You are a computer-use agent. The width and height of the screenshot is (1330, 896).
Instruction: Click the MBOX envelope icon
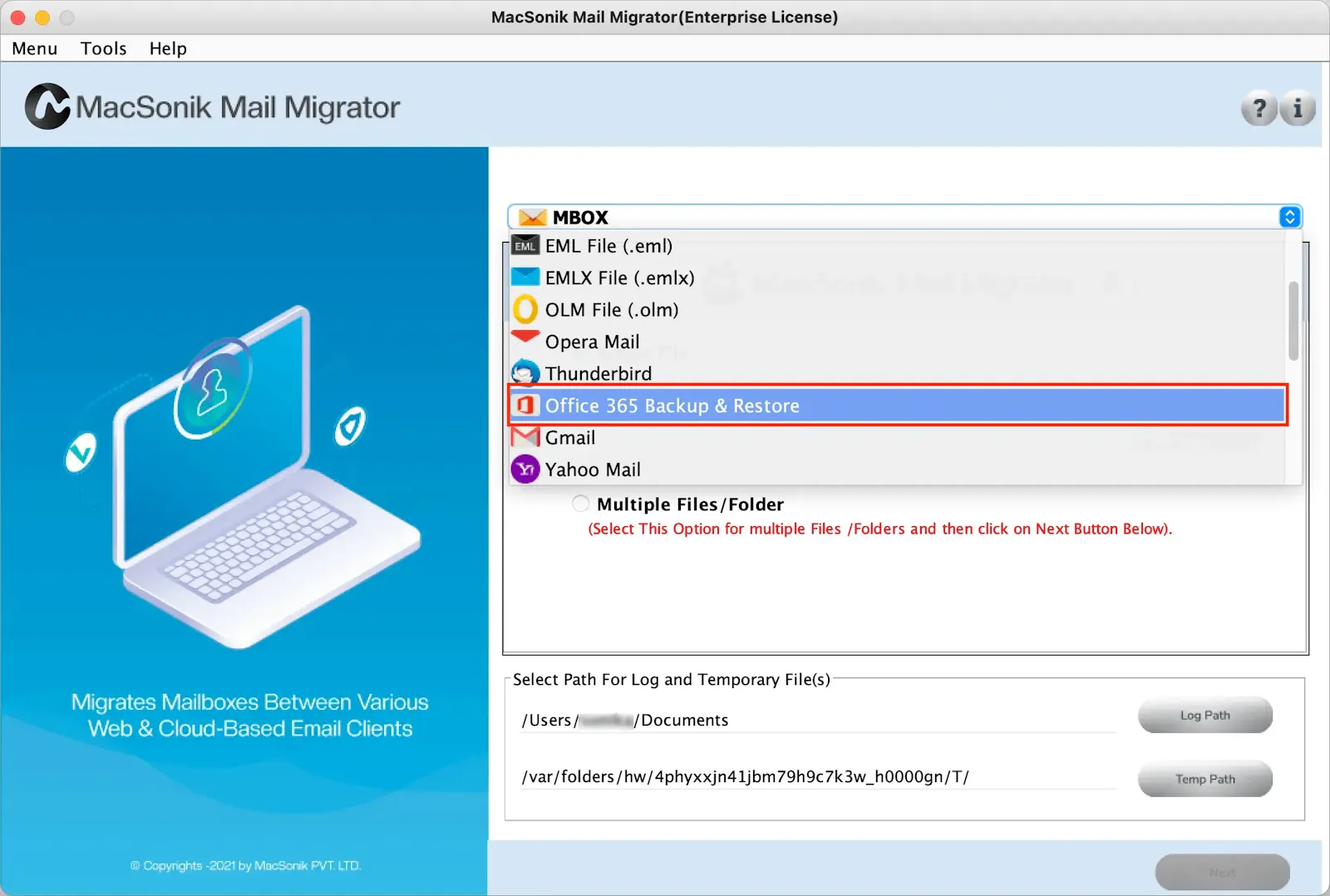(x=533, y=218)
